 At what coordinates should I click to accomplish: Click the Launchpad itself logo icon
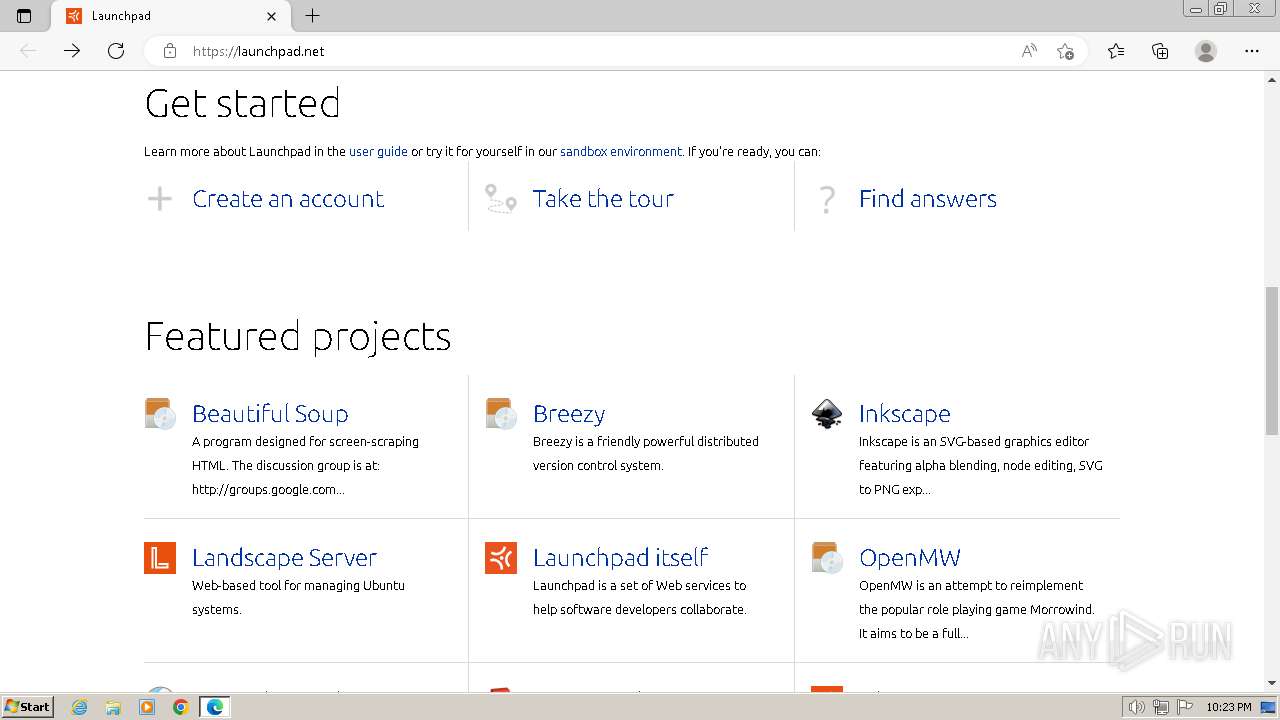coord(501,558)
